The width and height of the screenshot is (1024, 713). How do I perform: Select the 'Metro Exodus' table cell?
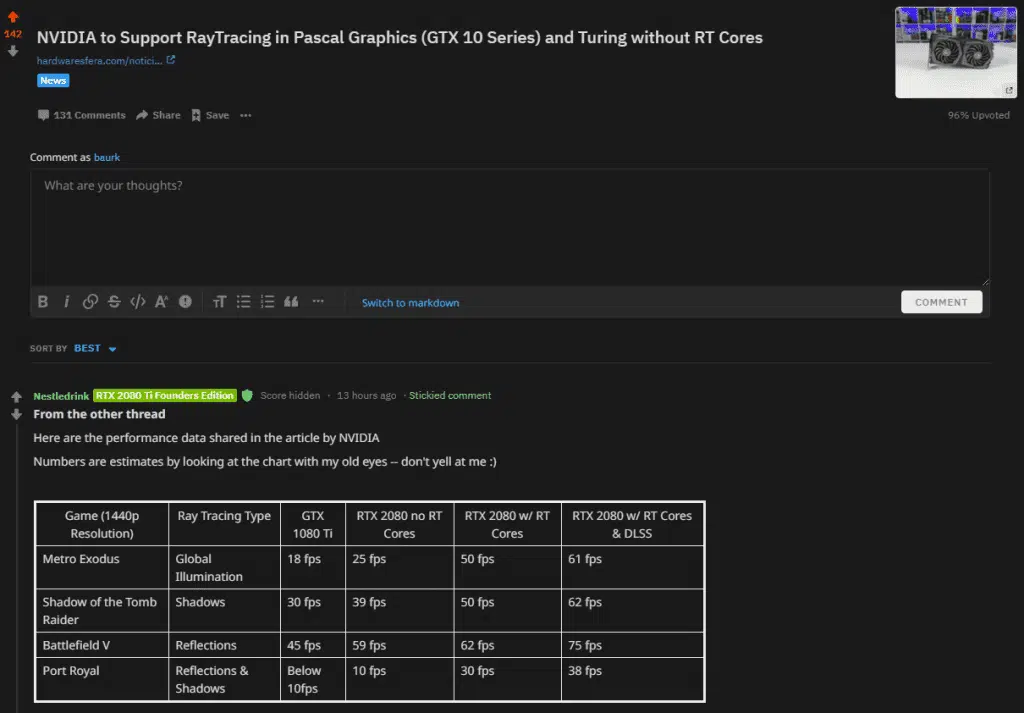coord(102,567)
